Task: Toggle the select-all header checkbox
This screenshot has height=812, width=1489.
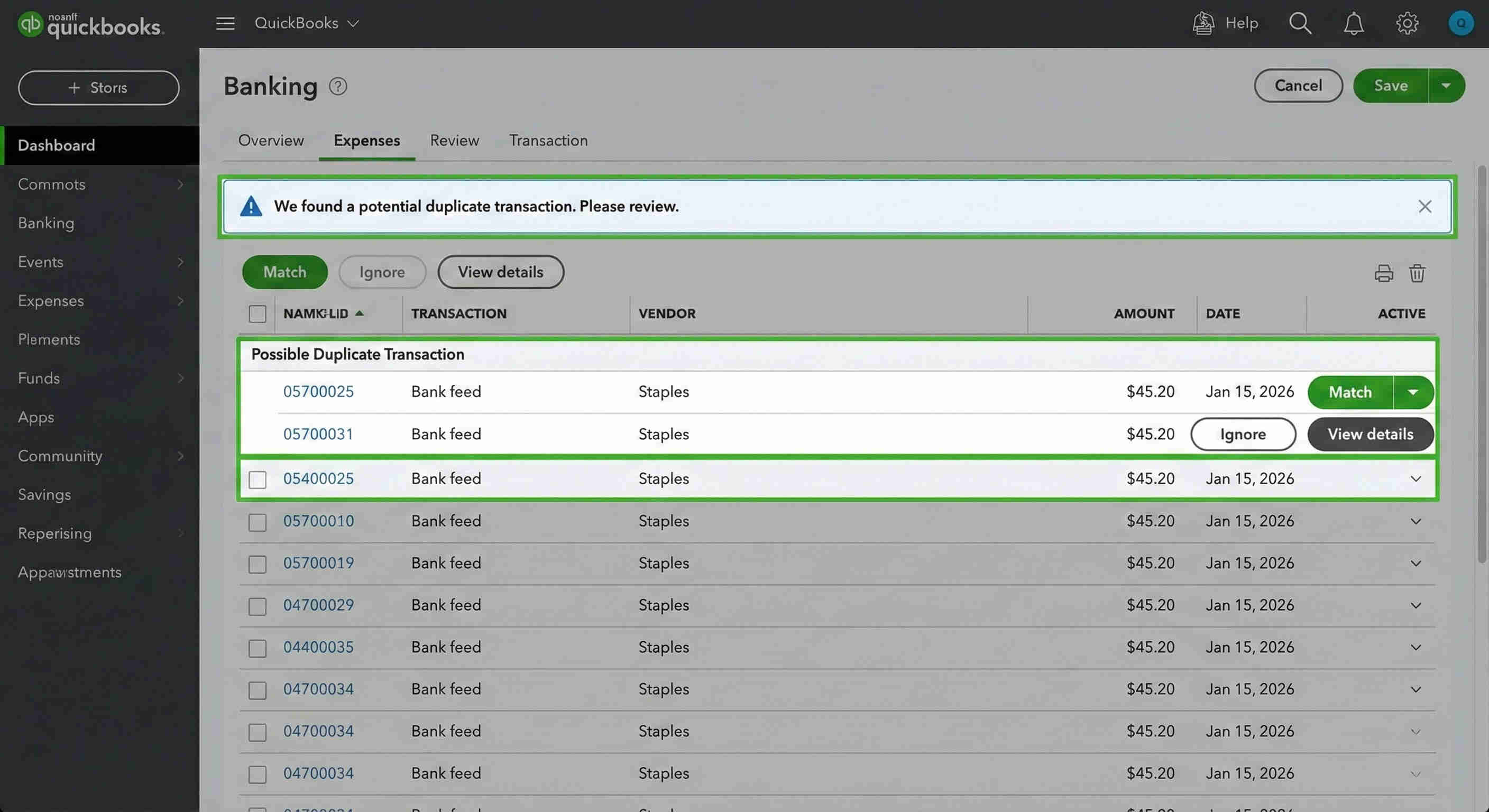Action: point(257,314)
